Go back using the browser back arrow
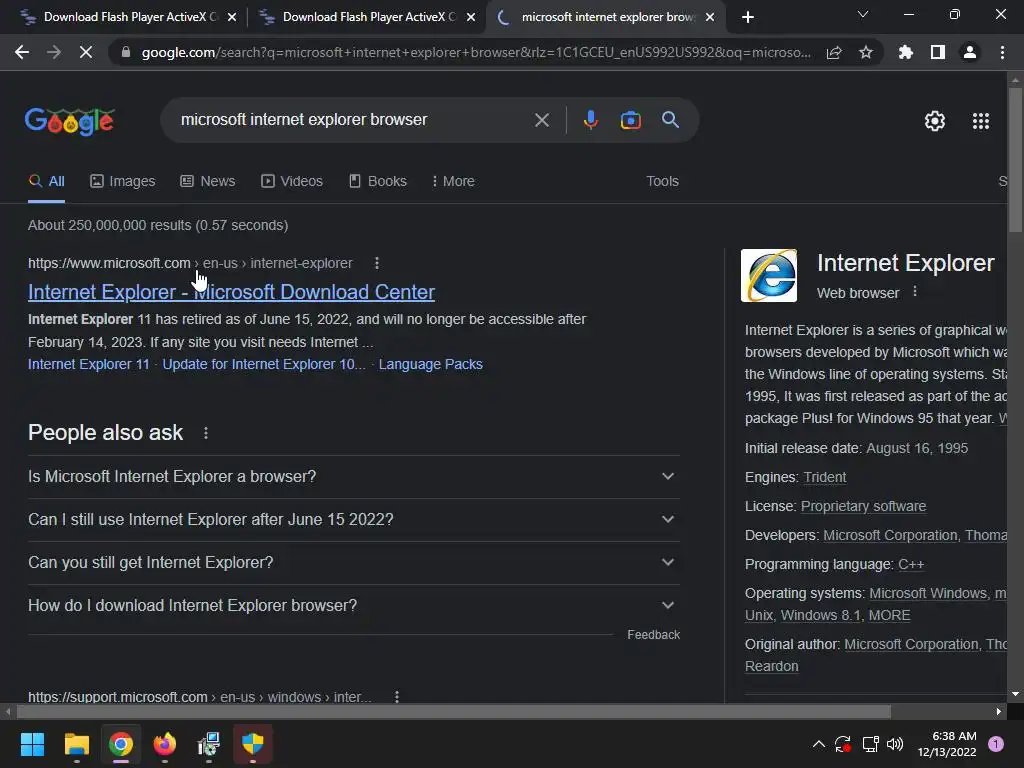Viewport: 1024px width, 768px height. click(x=22, y=52)
